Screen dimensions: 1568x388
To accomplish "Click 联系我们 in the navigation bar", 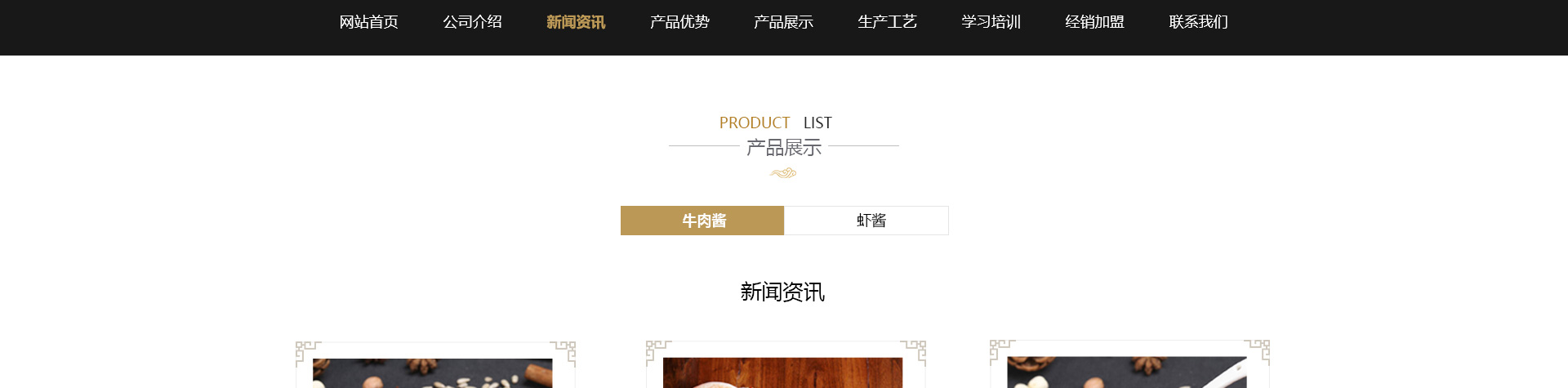I will pyautogui.click(x=1198, y=22).
